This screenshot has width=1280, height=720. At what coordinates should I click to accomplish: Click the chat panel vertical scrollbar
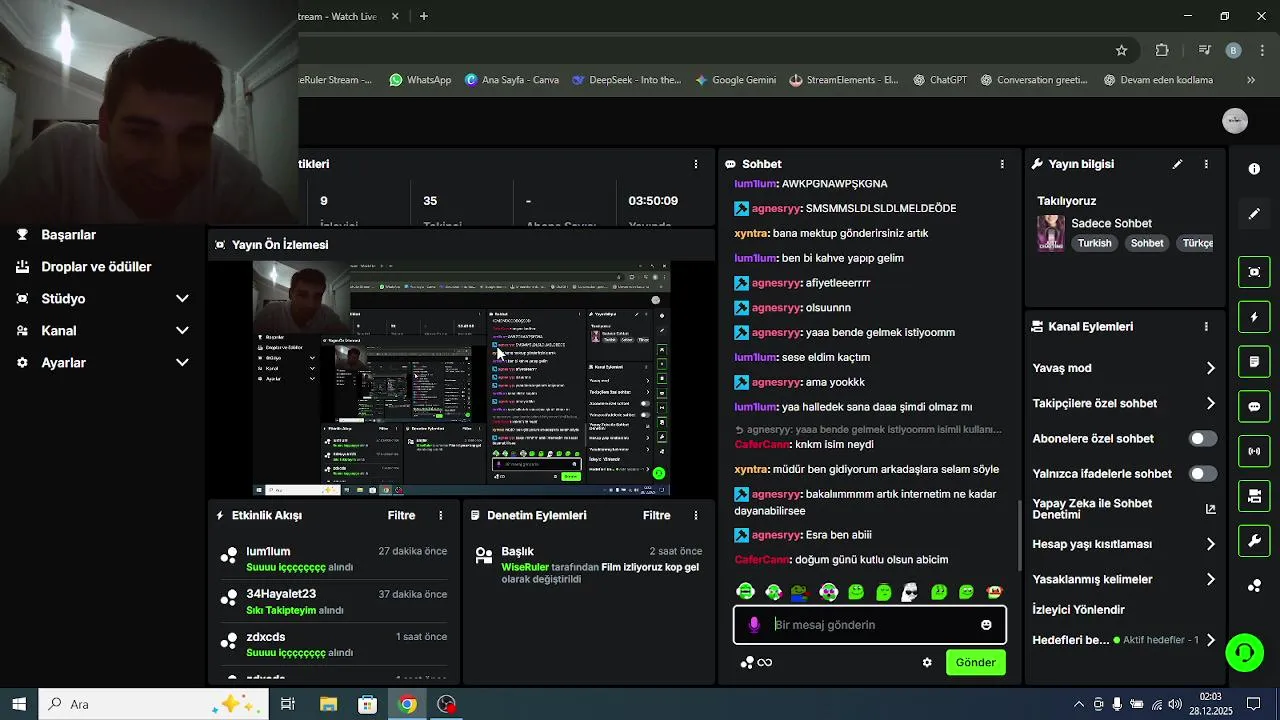click(x=1019, y=535)
